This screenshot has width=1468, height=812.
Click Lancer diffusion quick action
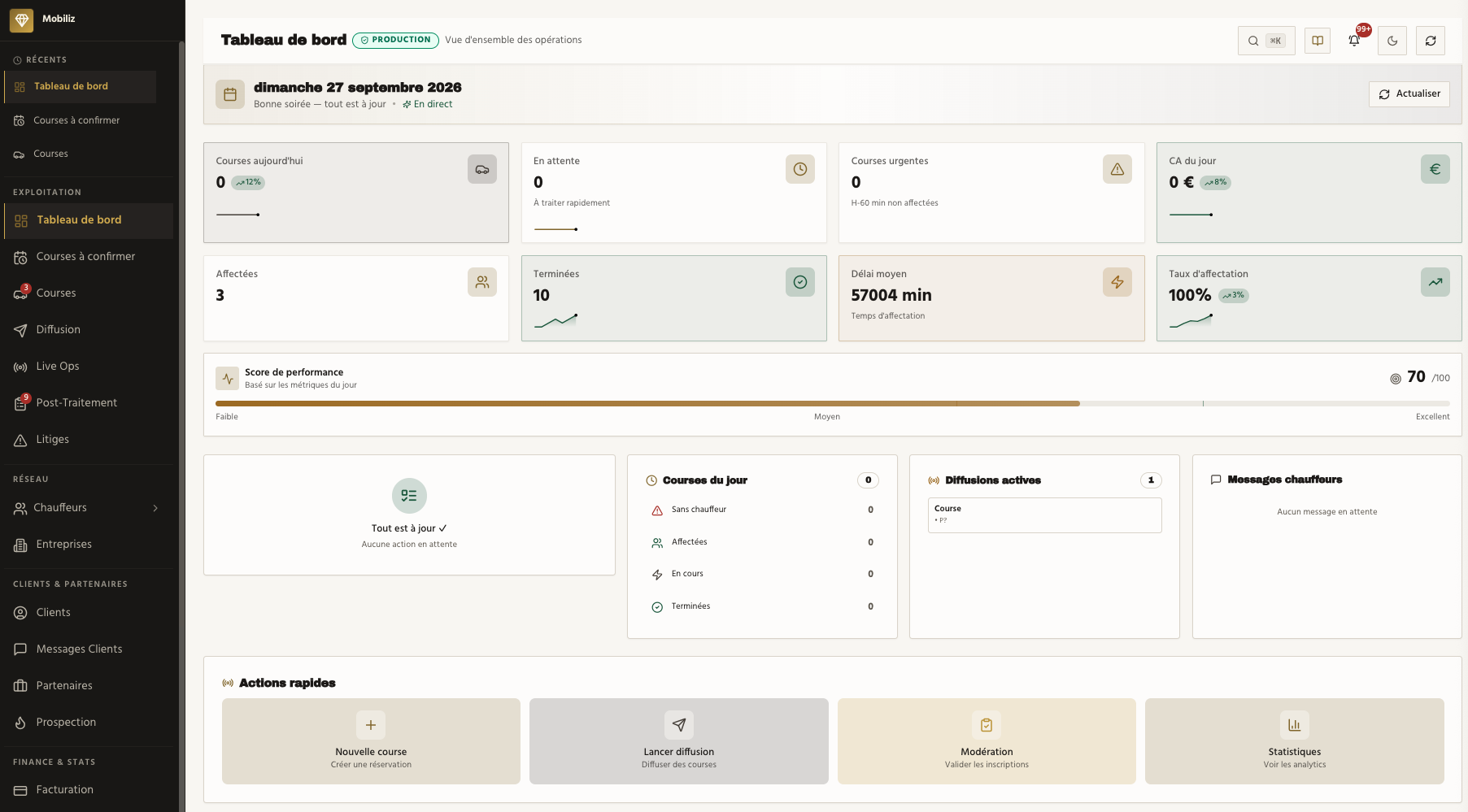pyautogui.click(x=679, y=741)
